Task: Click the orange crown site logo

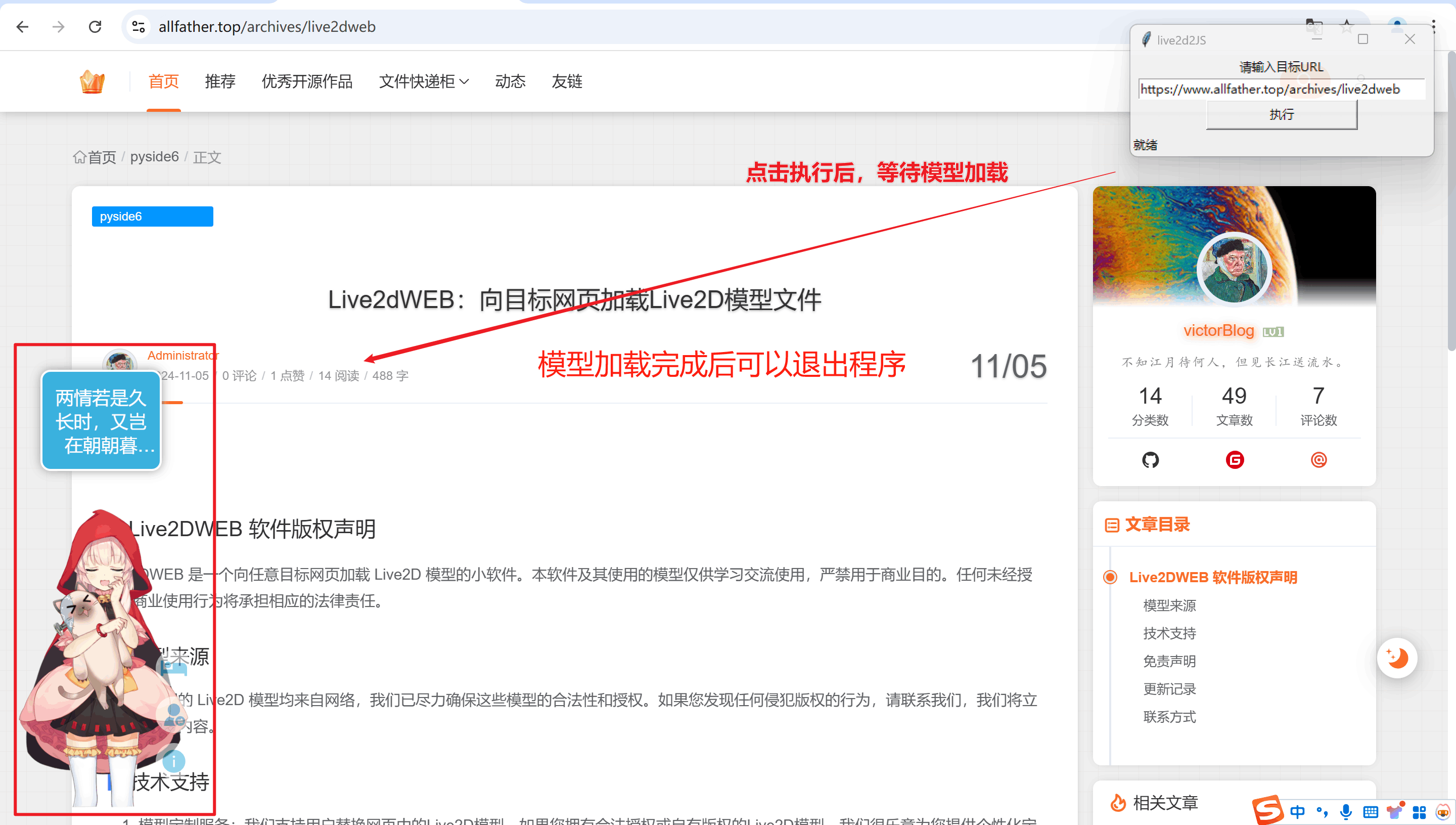Action: pos(93,81)
